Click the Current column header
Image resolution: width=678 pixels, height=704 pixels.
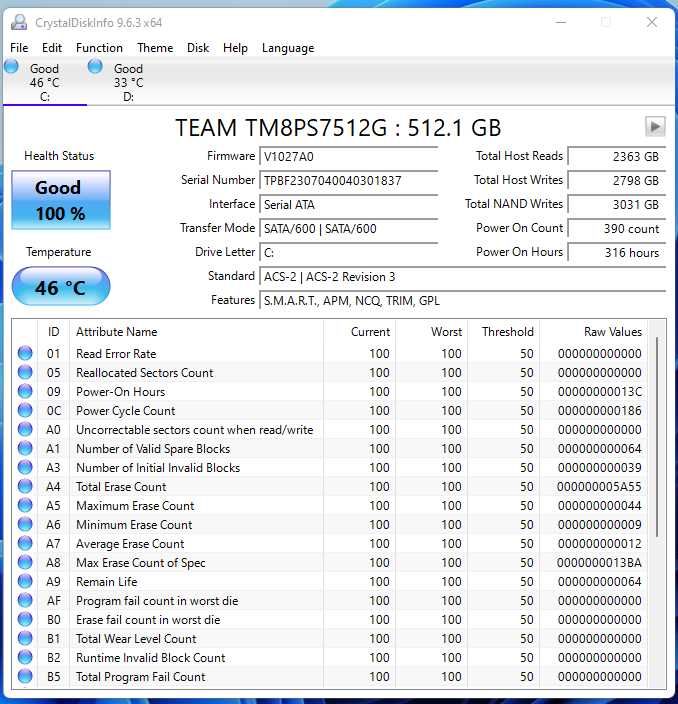click(359, 331)
